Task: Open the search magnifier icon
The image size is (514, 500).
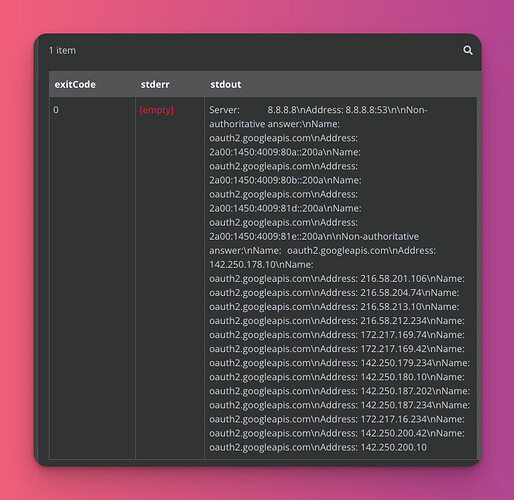Action: pyautogui.click(x=468, y=50)
